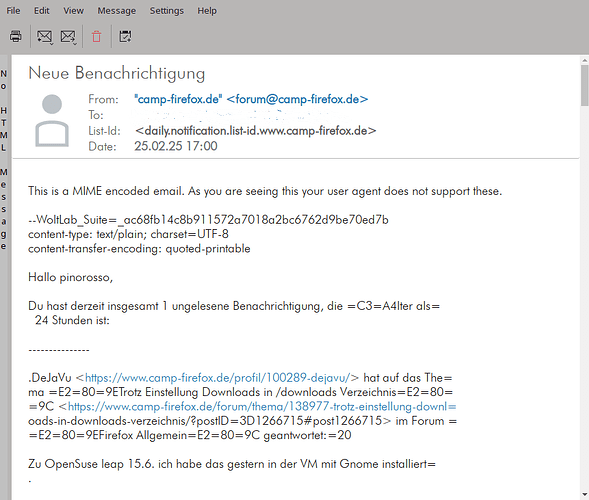Create calendar event from message icon

pos(125,36)
